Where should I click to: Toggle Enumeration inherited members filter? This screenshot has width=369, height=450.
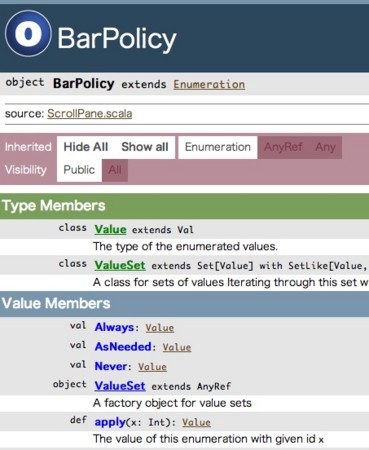coord(218,147)
